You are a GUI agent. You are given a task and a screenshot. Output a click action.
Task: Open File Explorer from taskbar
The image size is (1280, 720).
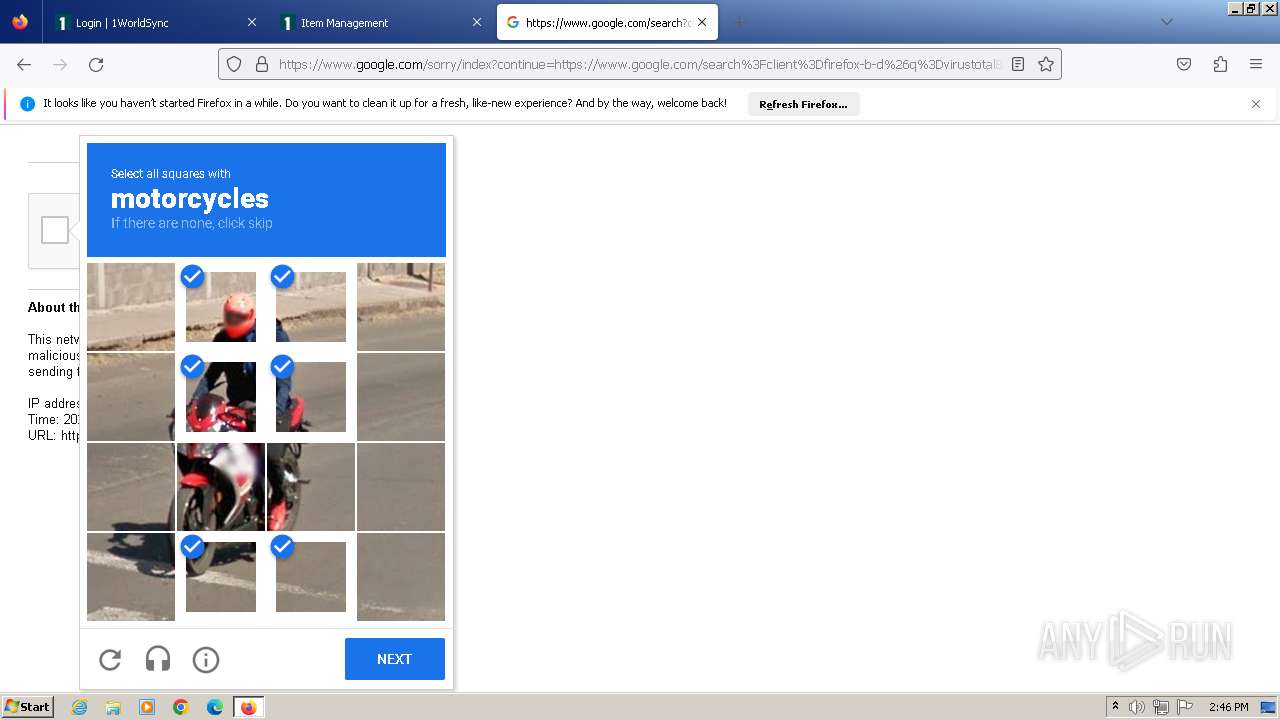click(x=113, y=707)
